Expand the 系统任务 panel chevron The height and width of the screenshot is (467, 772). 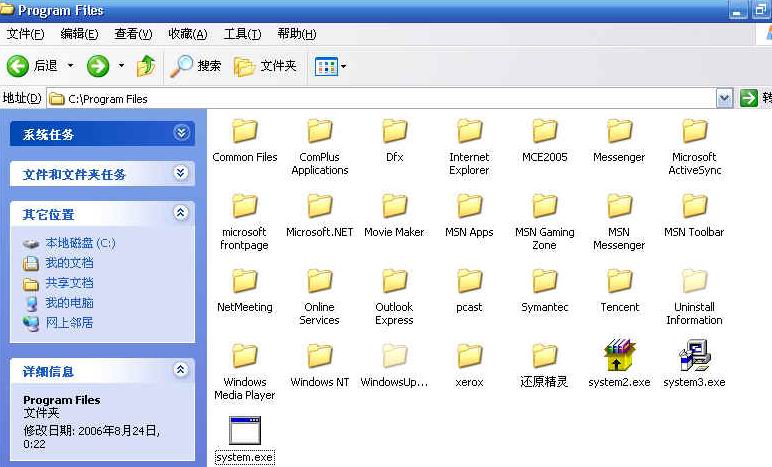pyautogui.click(x=181, y=133)
